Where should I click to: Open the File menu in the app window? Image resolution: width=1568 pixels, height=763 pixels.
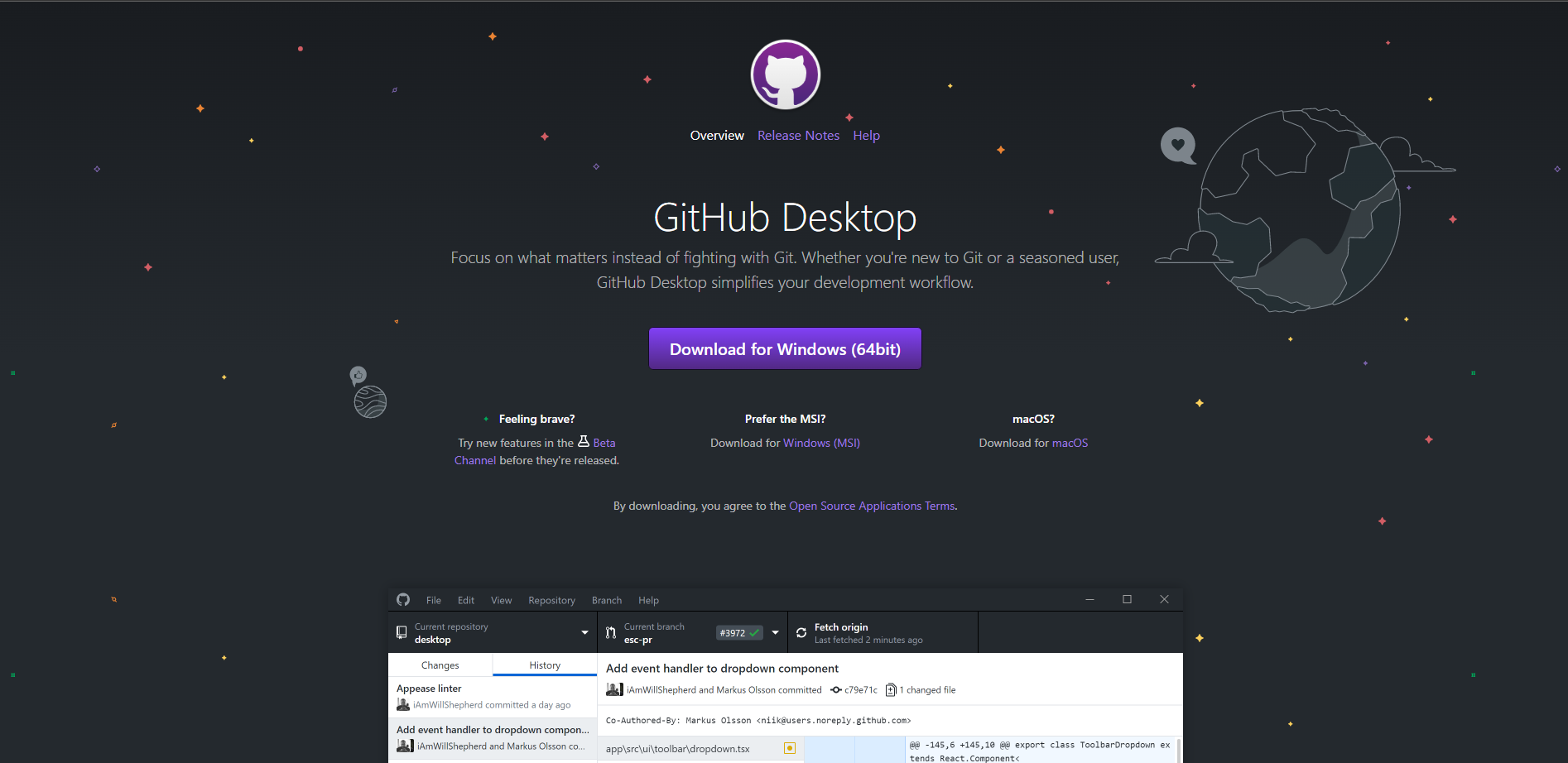click(x=434, y=600)
